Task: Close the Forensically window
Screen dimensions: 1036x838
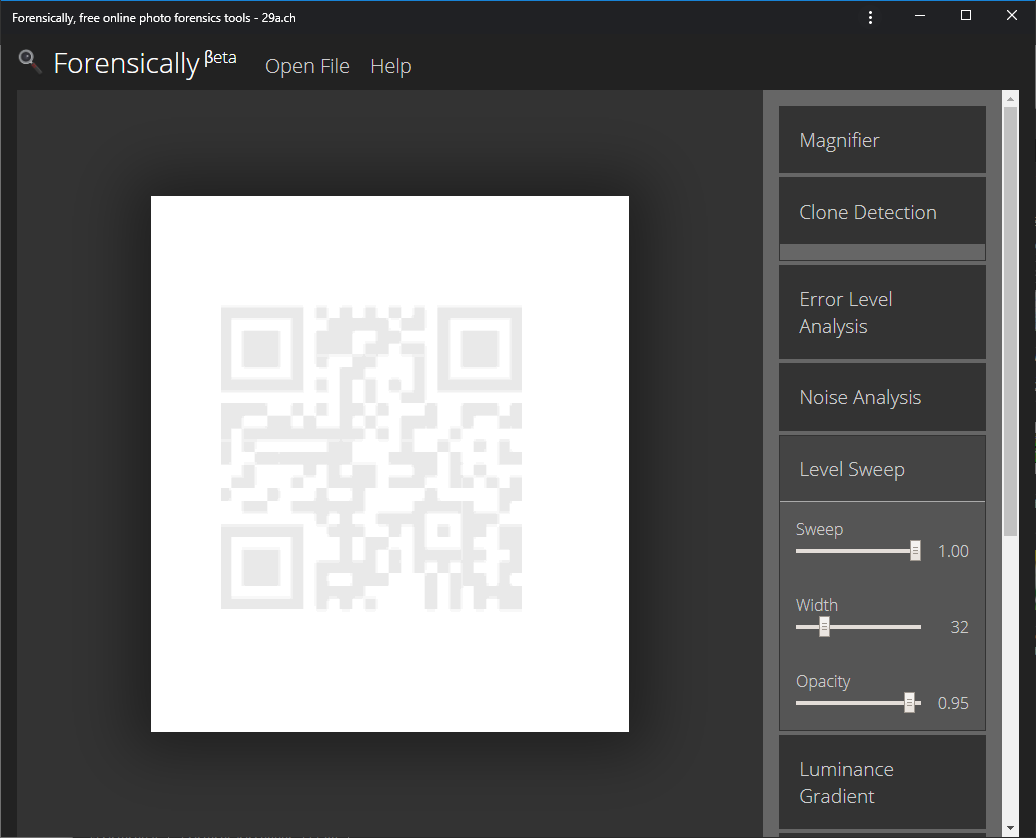Action: pos(1012,15)
